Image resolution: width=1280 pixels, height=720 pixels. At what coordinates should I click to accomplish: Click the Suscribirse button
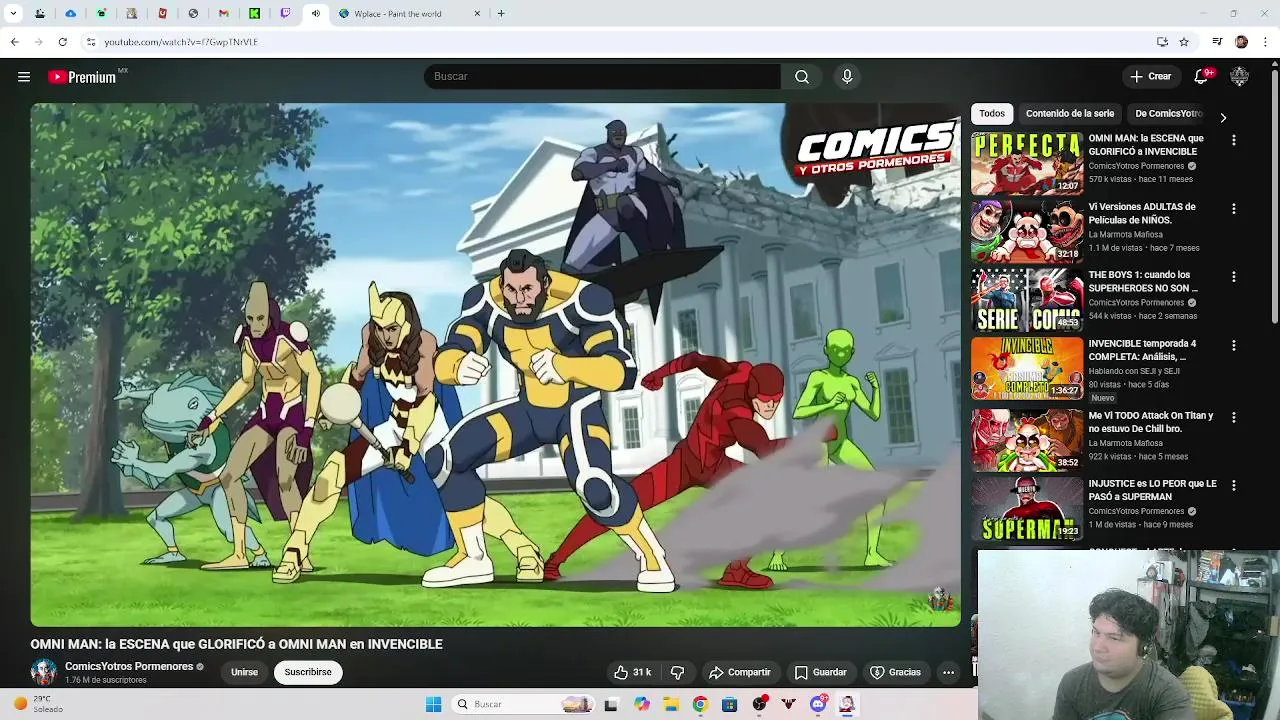pos(308,672)
